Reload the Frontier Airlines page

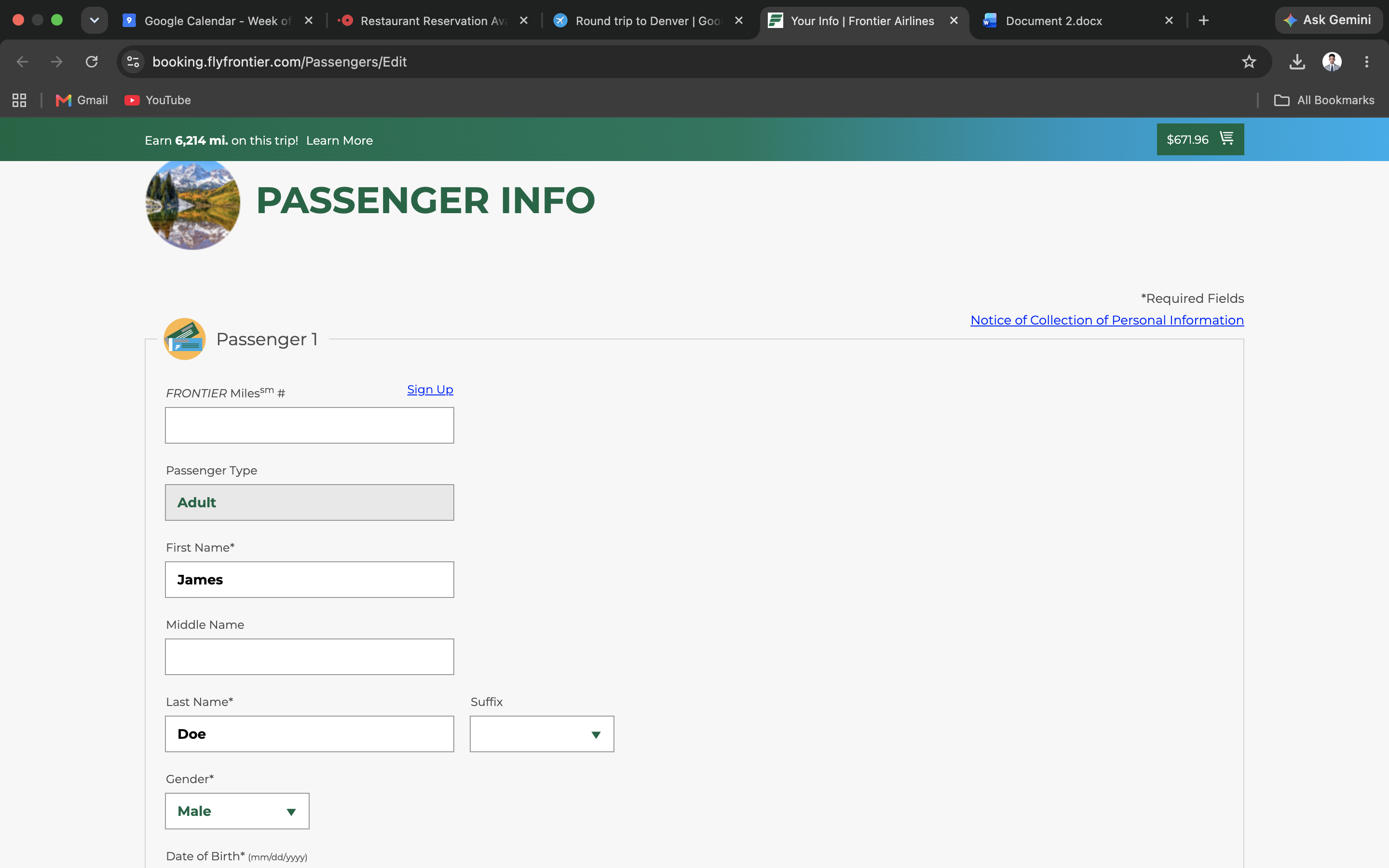point(92,62)
